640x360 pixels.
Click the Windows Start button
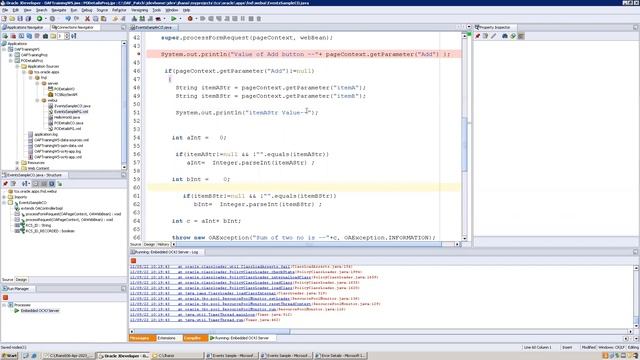(x=9, y=356)
